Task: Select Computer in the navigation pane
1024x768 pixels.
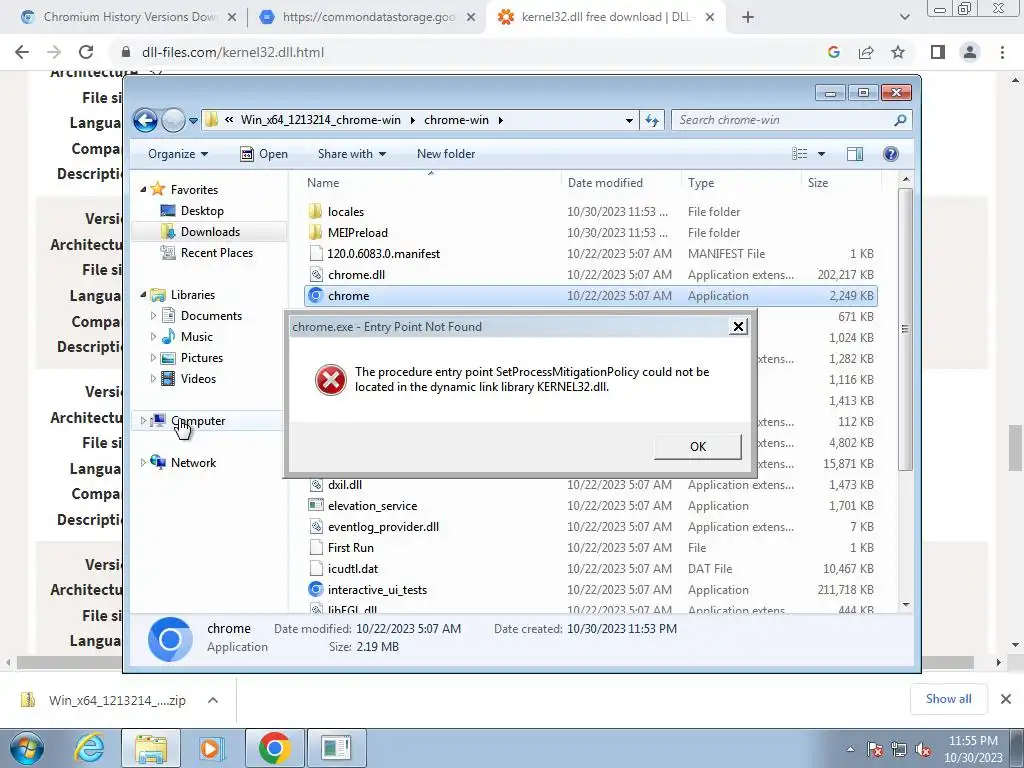Action: coord(198,421)
